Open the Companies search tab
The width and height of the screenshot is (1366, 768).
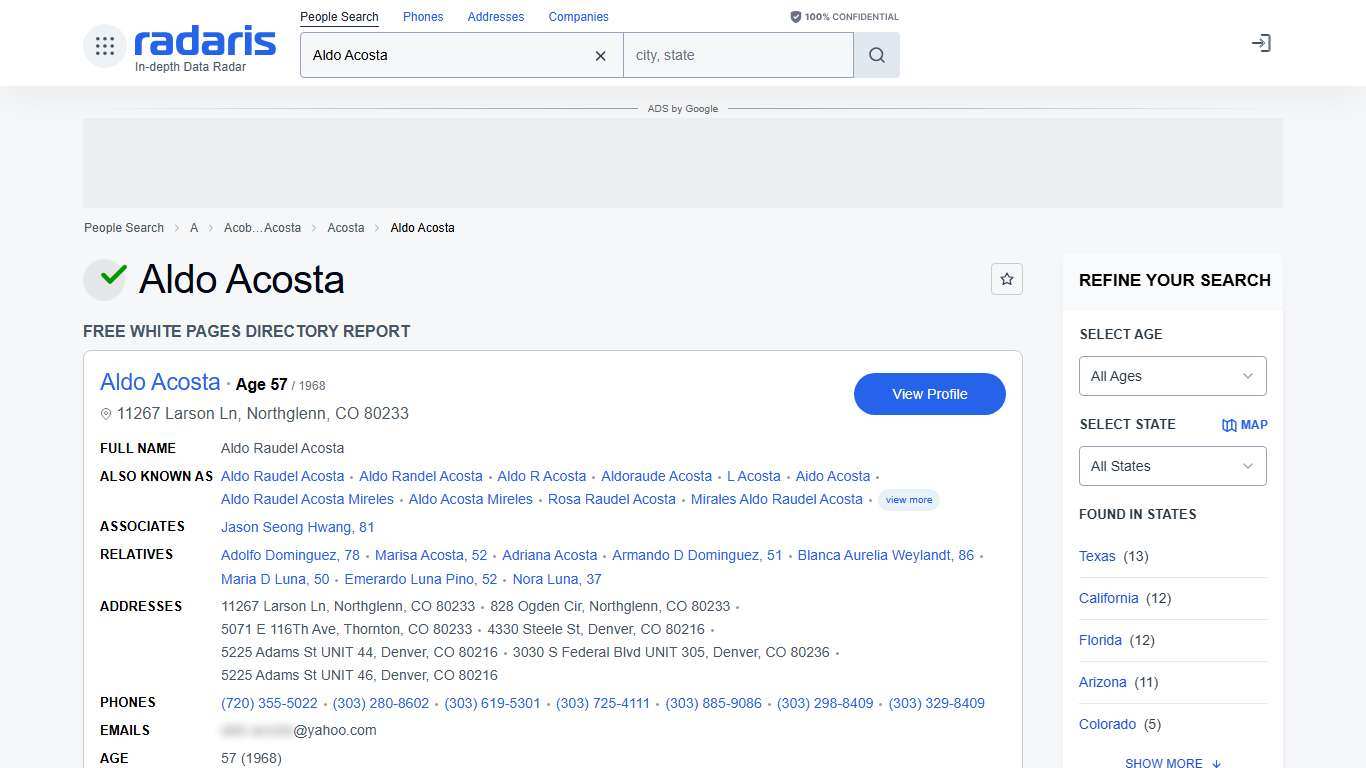[x=578, y=17]
